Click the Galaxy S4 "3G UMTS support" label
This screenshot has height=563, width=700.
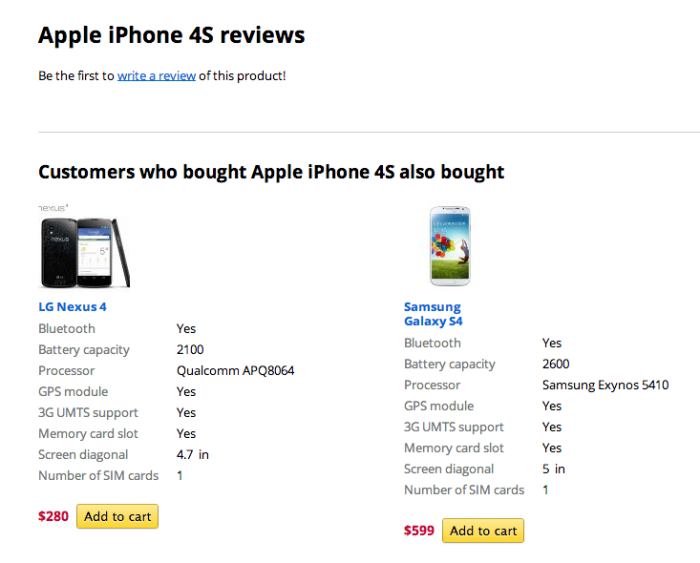pyautogui.click(x=454, y=427)
